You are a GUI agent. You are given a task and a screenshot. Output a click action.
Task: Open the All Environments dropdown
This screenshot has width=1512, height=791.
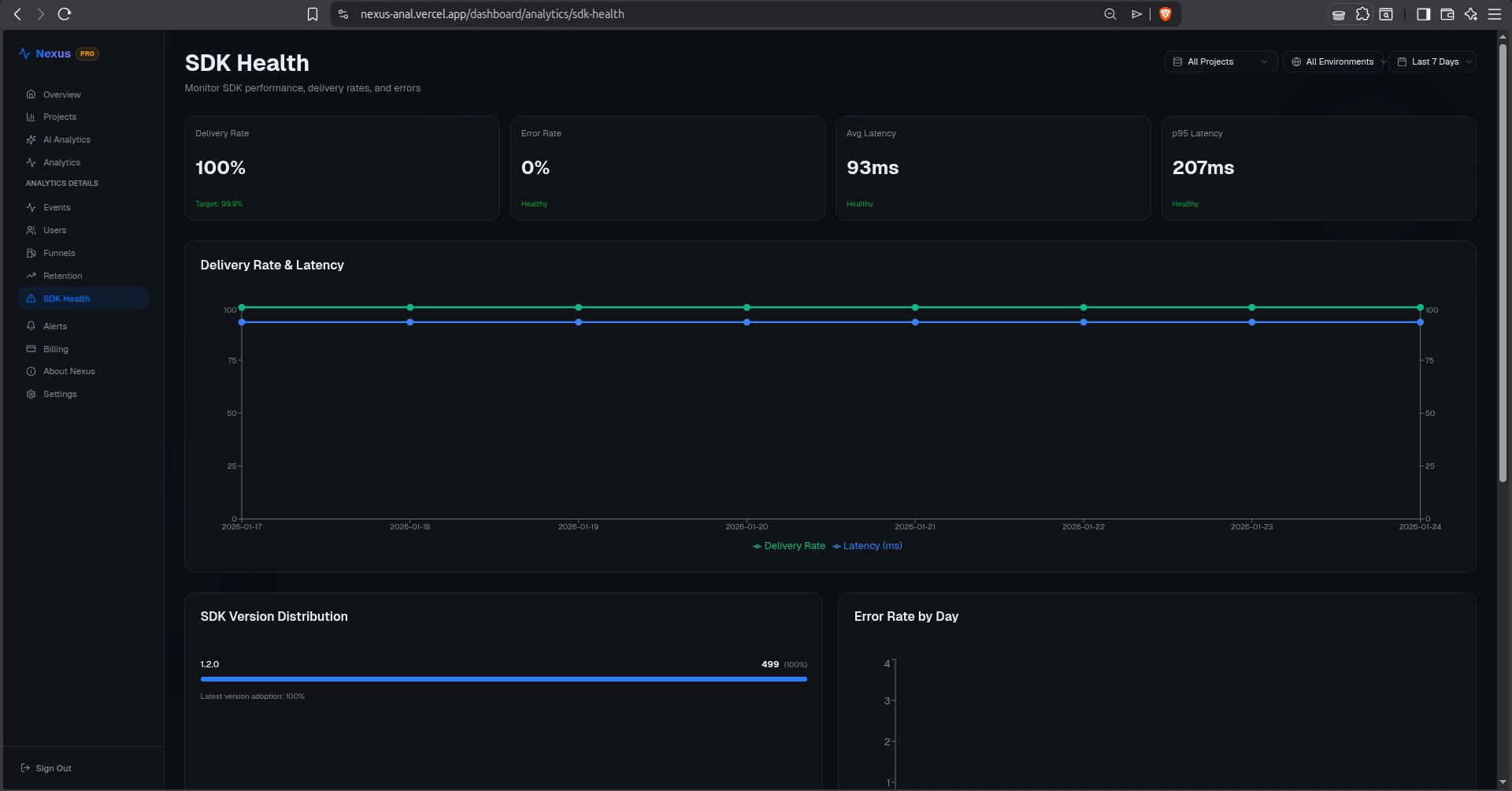[1333, 61]
